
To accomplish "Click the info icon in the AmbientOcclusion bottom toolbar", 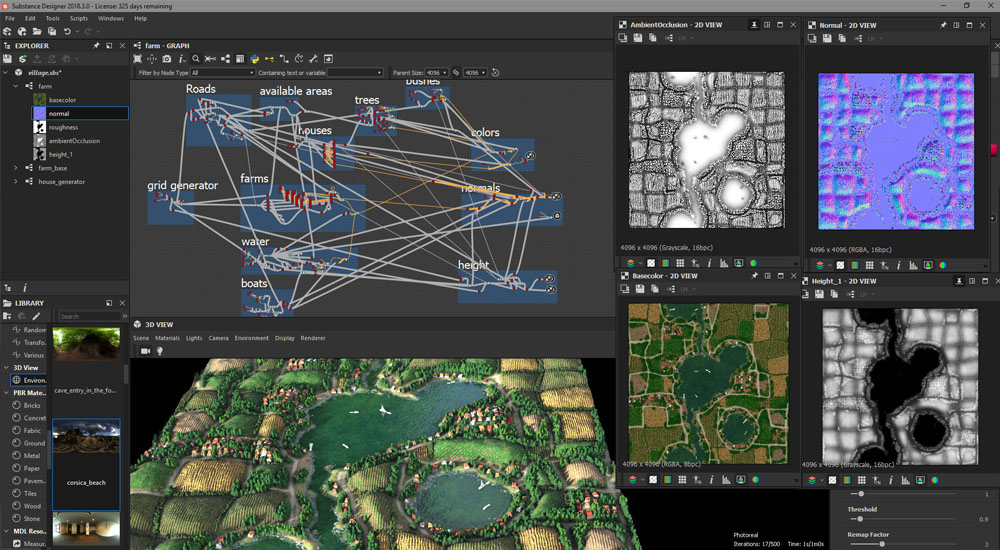I will (x=709, y=263).
